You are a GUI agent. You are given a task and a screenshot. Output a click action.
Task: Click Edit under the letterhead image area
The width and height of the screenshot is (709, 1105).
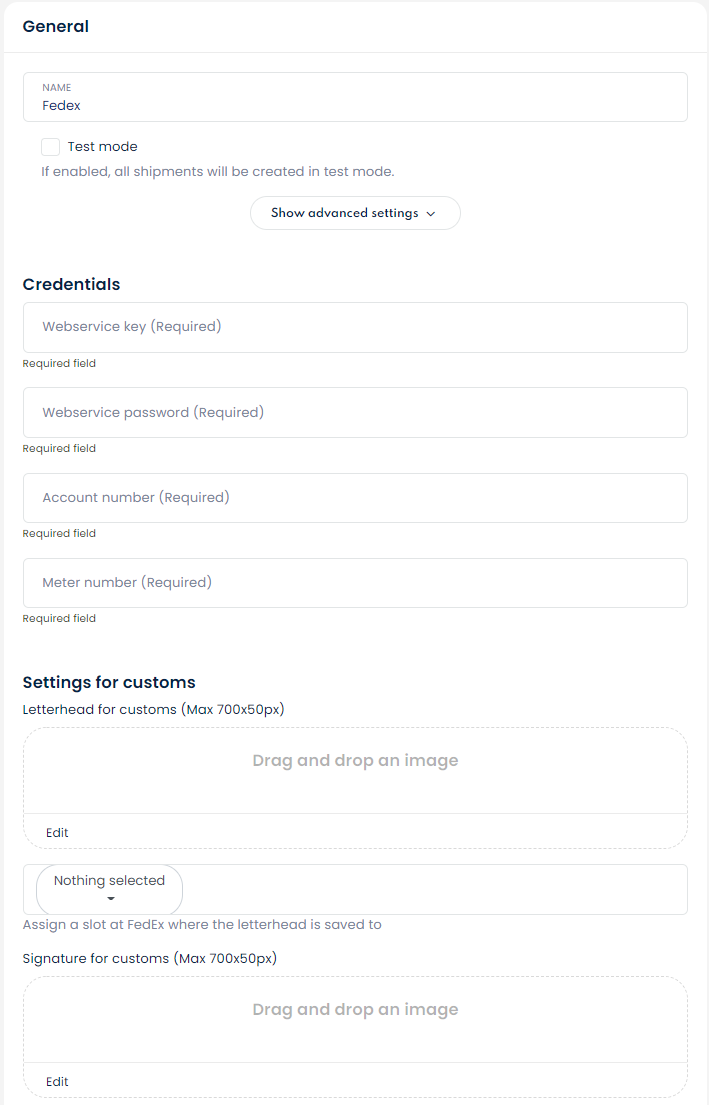(x=57, y=832)
